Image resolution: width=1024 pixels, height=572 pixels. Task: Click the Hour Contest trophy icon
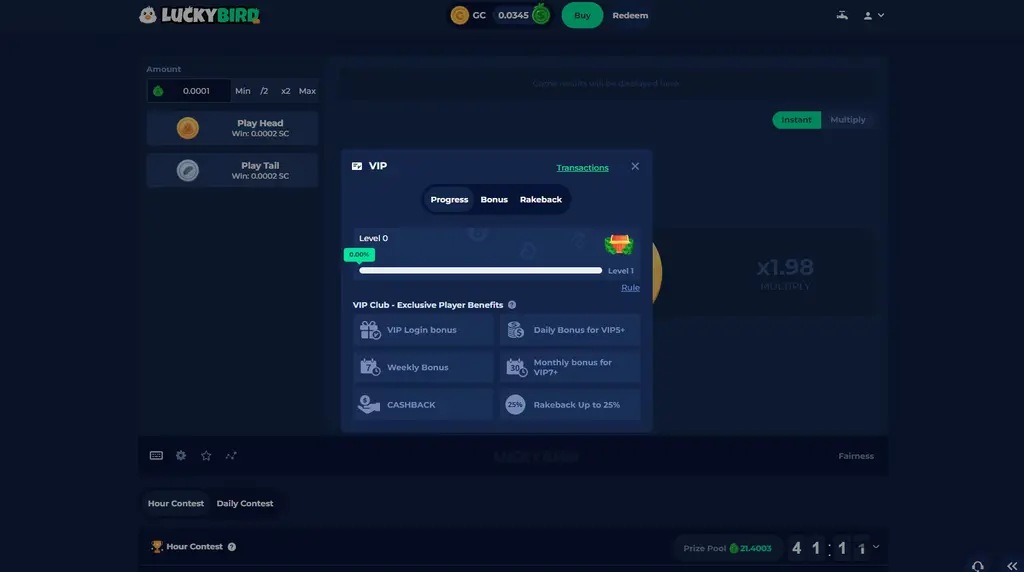tap(157, 547)
